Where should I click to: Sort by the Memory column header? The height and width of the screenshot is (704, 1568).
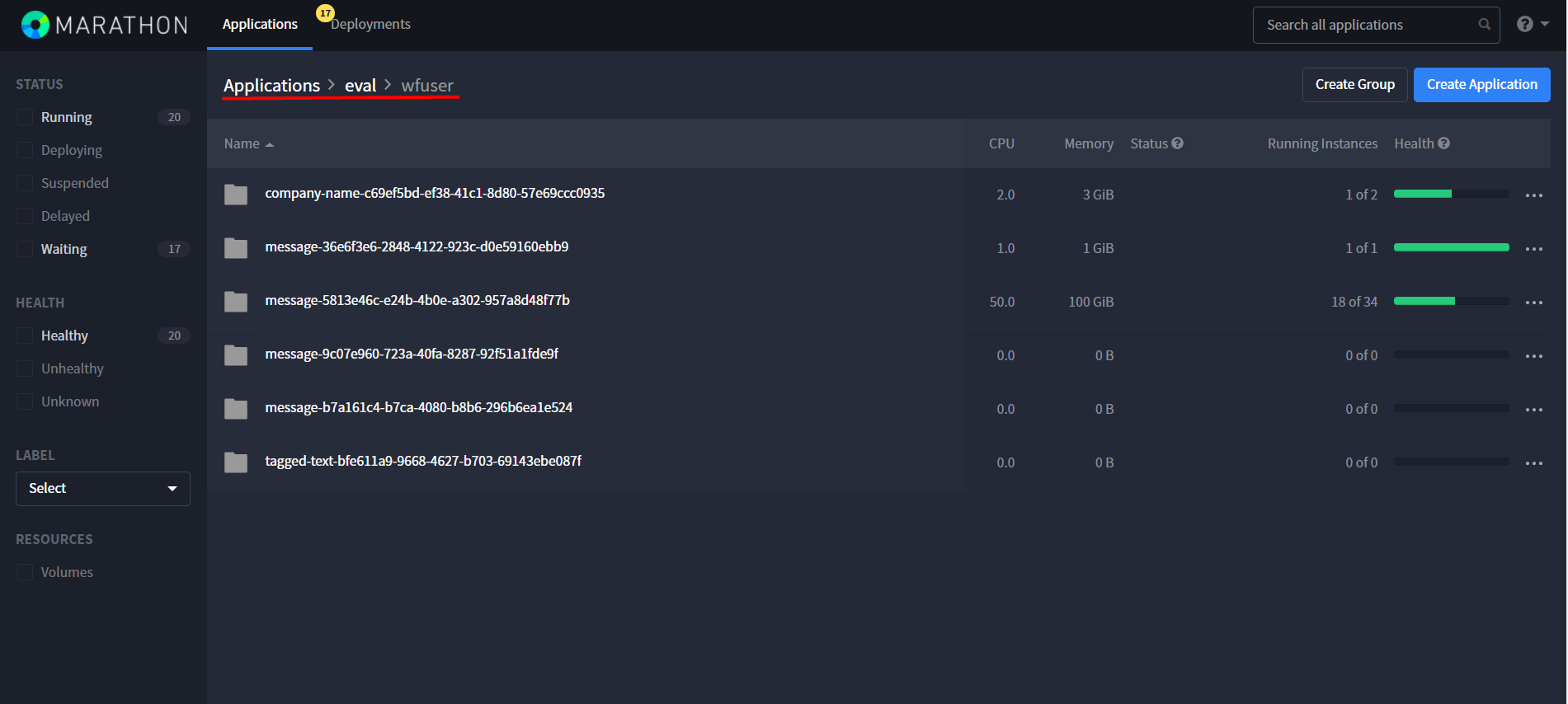(x=1089, y=143)
